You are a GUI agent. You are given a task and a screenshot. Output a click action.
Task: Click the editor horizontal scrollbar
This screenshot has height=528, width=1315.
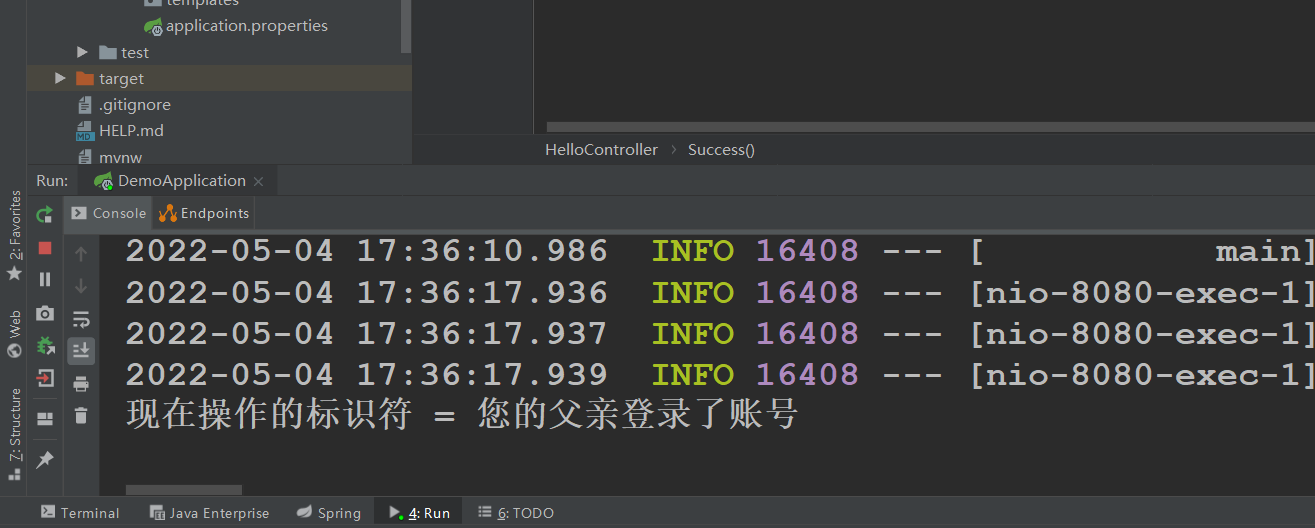coord(930,127)
